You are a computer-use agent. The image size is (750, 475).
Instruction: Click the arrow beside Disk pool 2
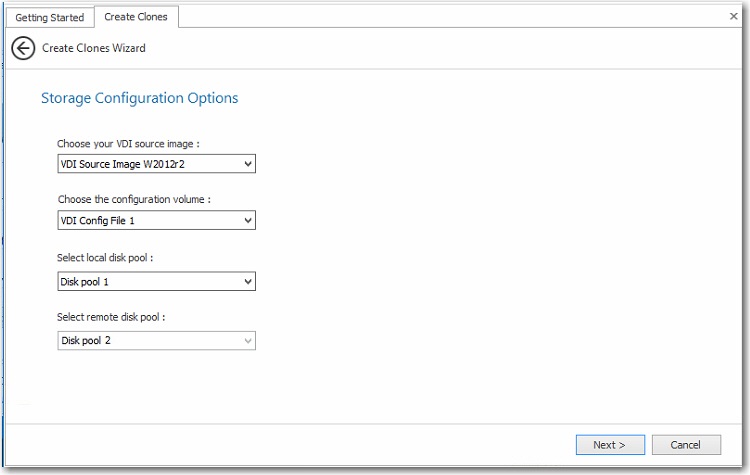click(x=248, y=341)
